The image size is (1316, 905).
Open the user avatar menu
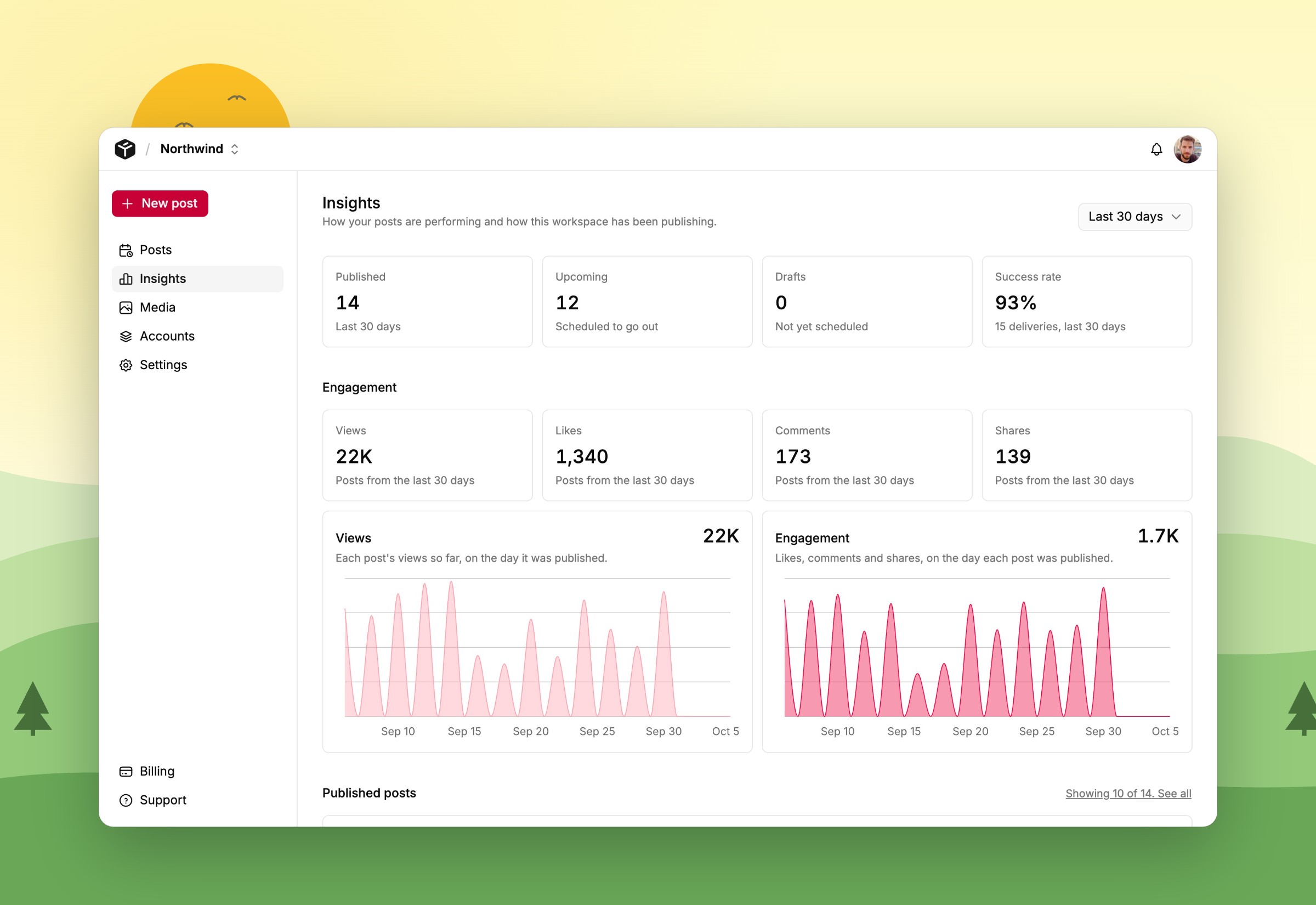1187,149
